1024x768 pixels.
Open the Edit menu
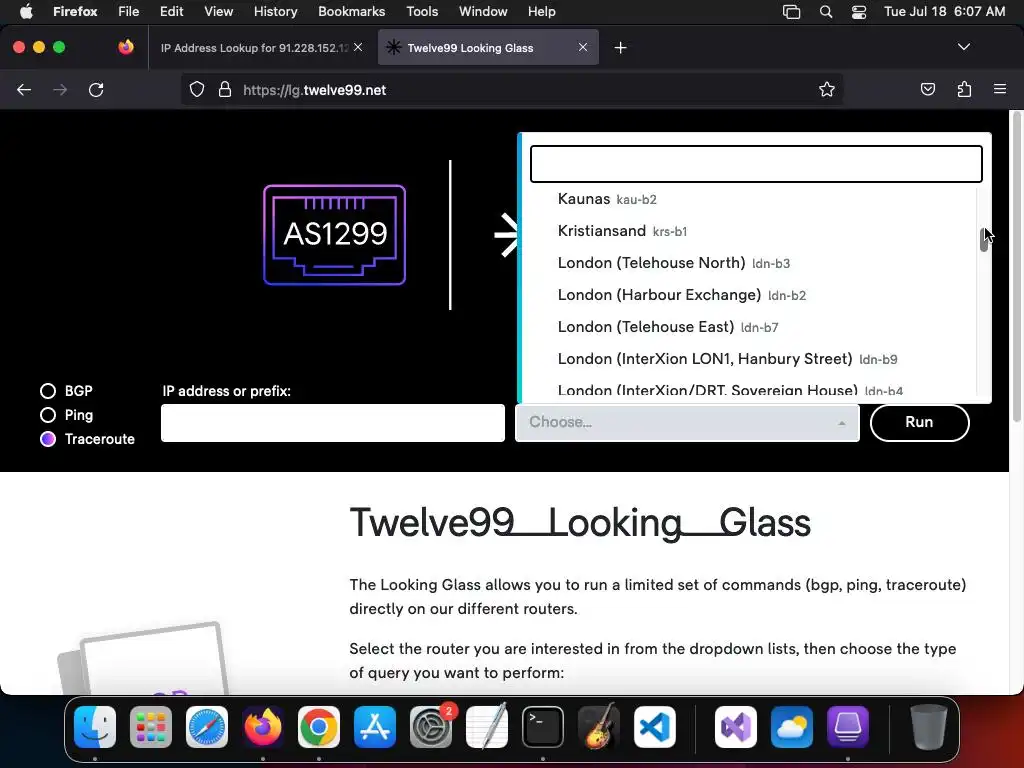[171, 11]
